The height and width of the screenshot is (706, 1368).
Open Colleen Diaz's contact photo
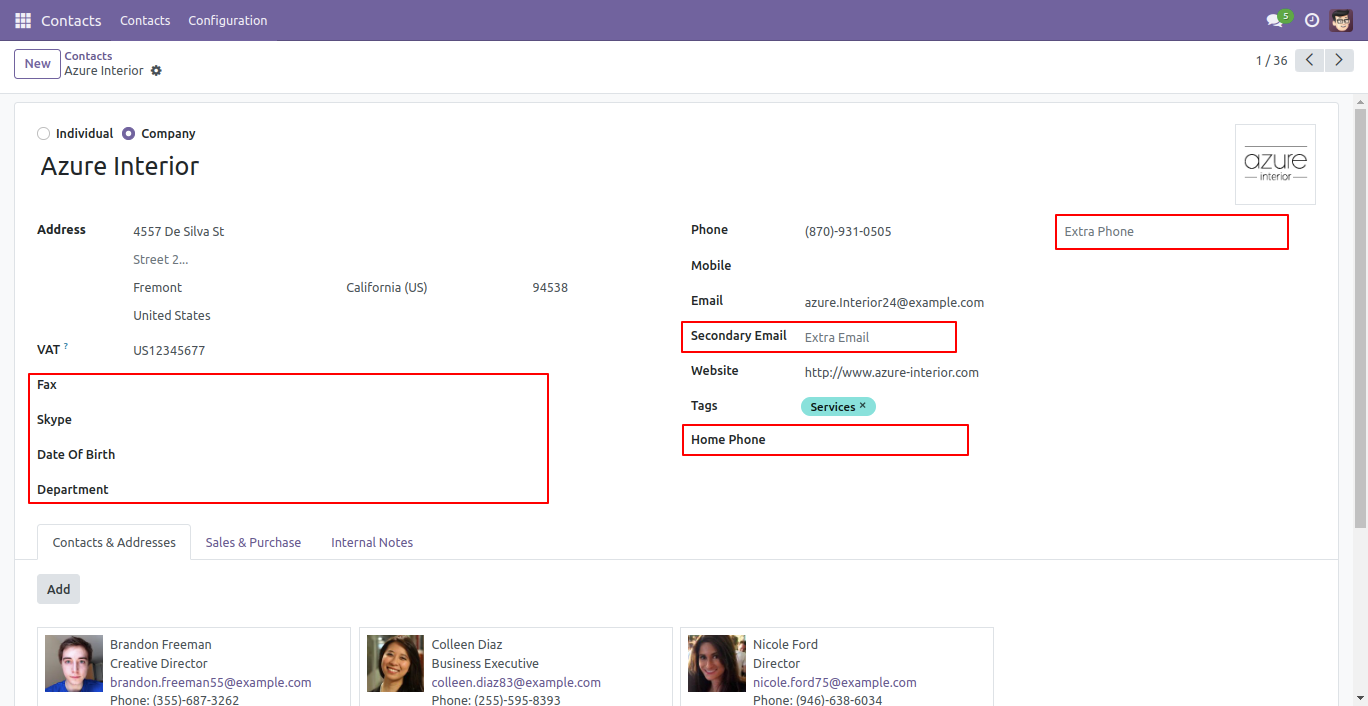coord(396,664)
